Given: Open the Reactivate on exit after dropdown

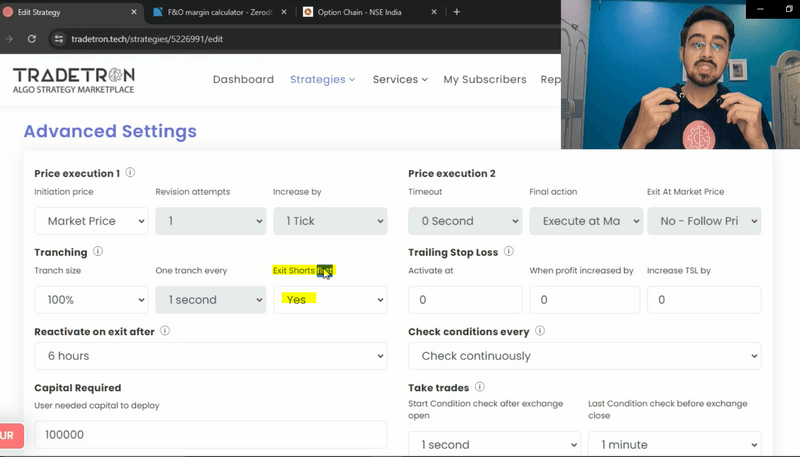Looking at the screenshot, I should (210, 356).
